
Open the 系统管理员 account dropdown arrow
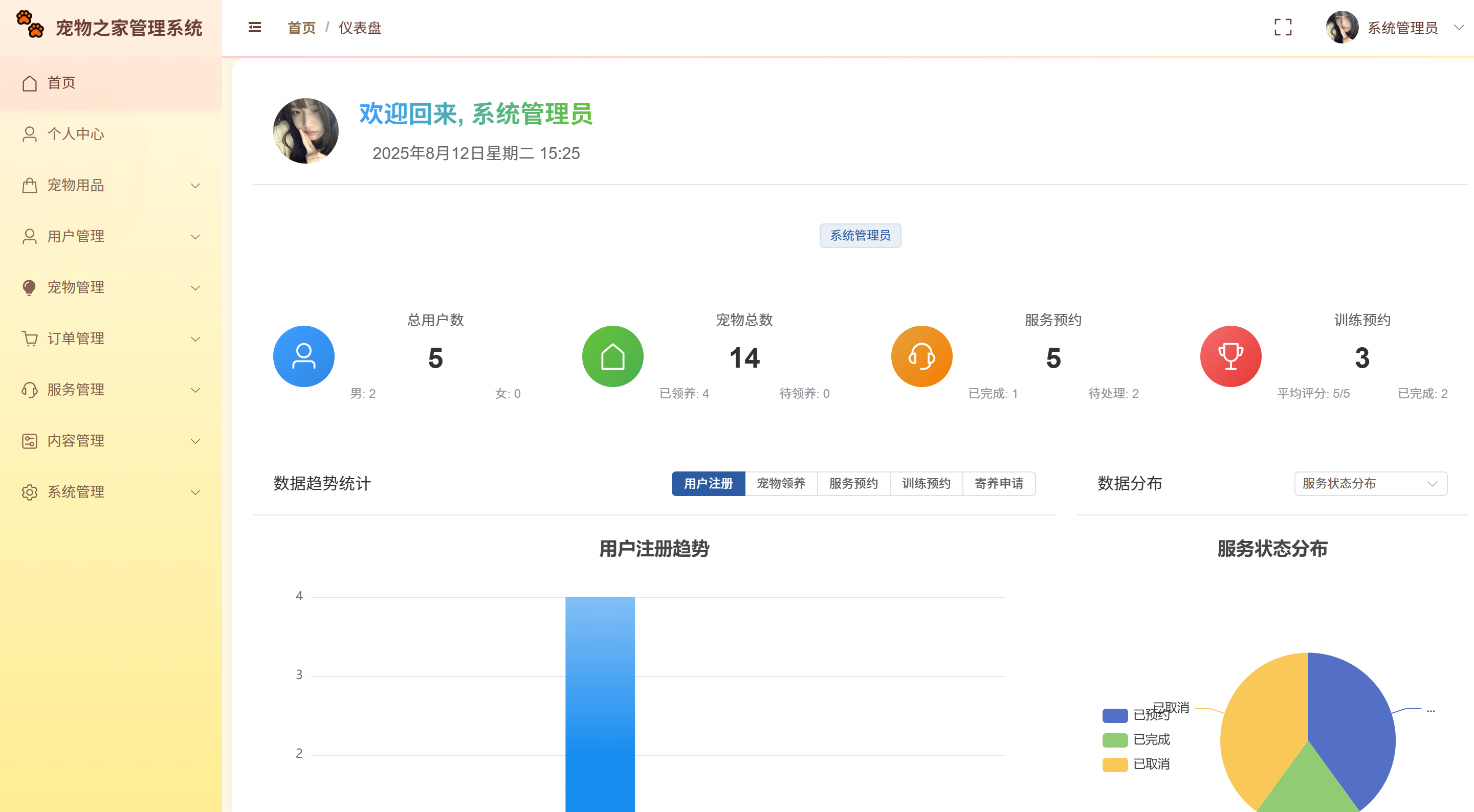point(1456,28)
